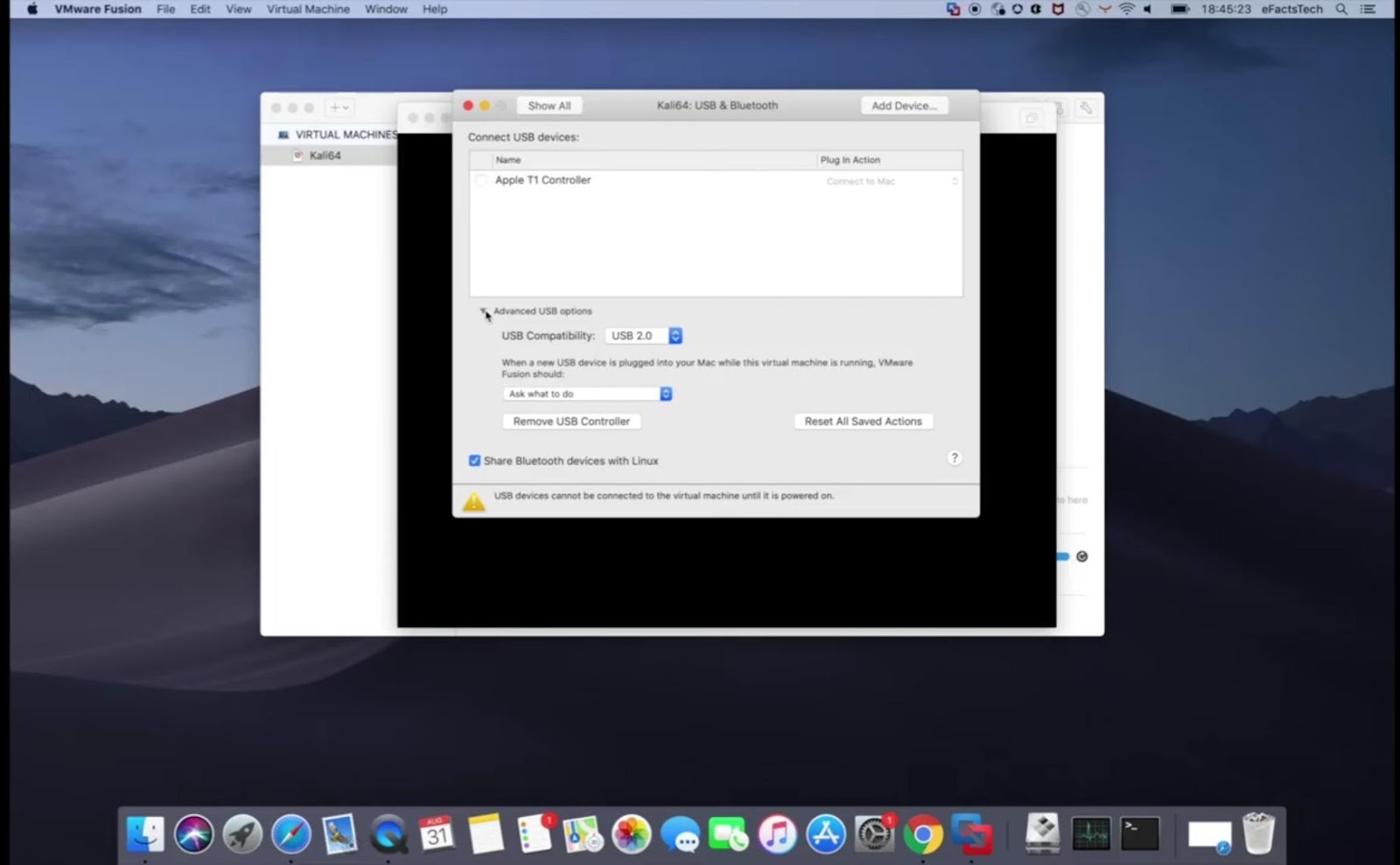Open Photos from the dock
Screen dimensions: 1400x865
[632, 834]
